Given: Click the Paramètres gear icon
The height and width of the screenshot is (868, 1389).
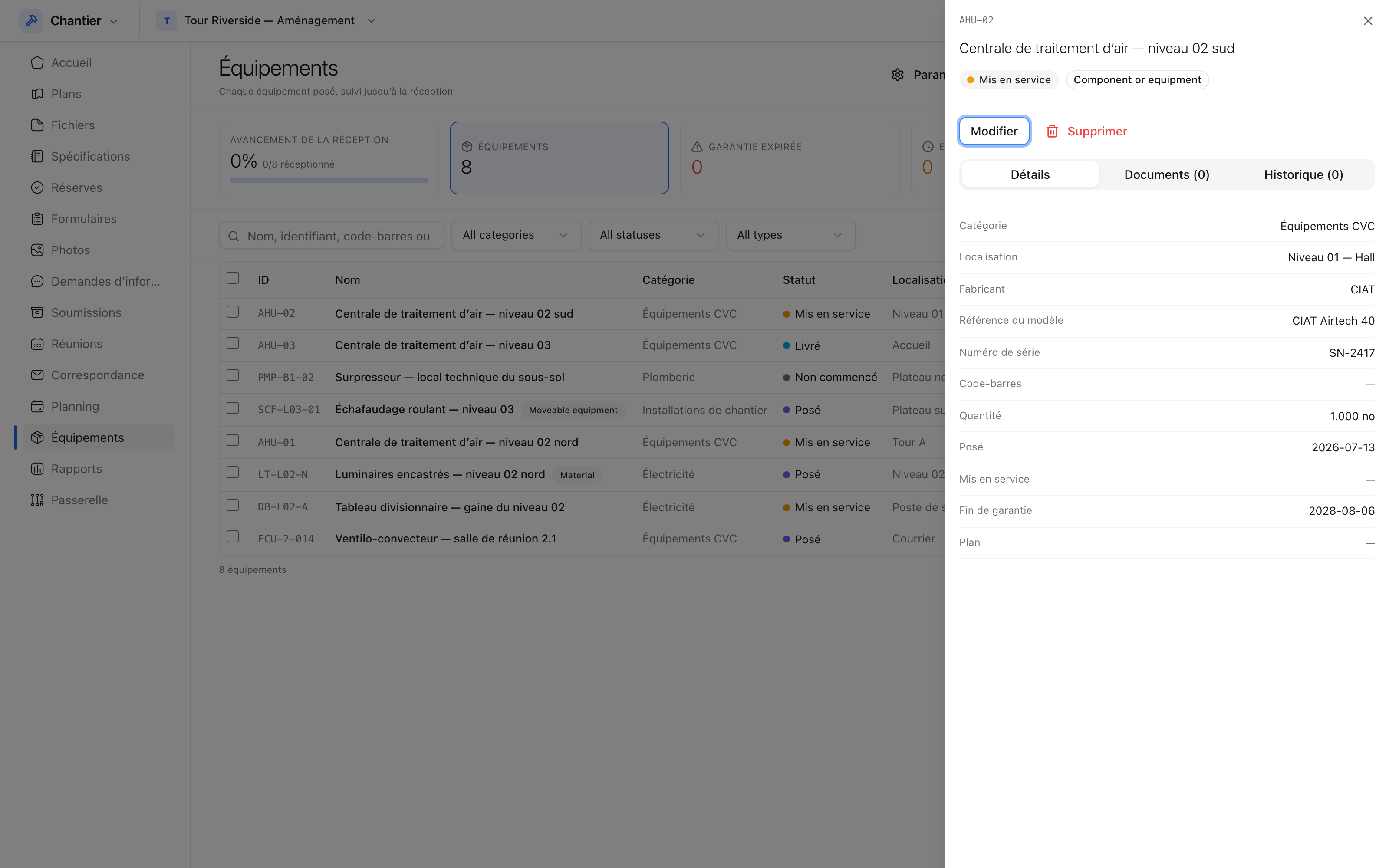Looking at the screenshot, I should click(x=898, y=75).
